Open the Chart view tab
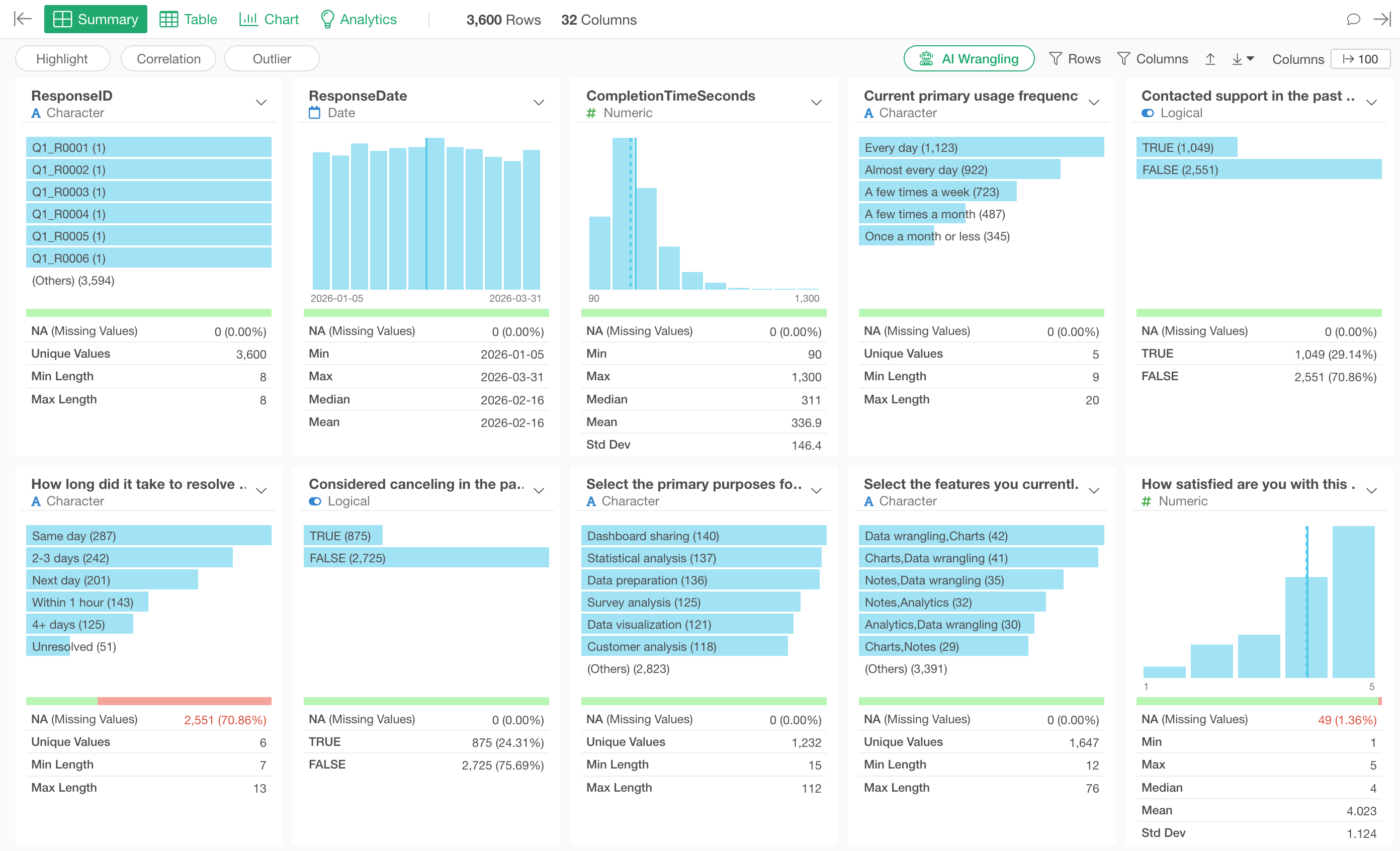1400x851 pixels. 269,19
